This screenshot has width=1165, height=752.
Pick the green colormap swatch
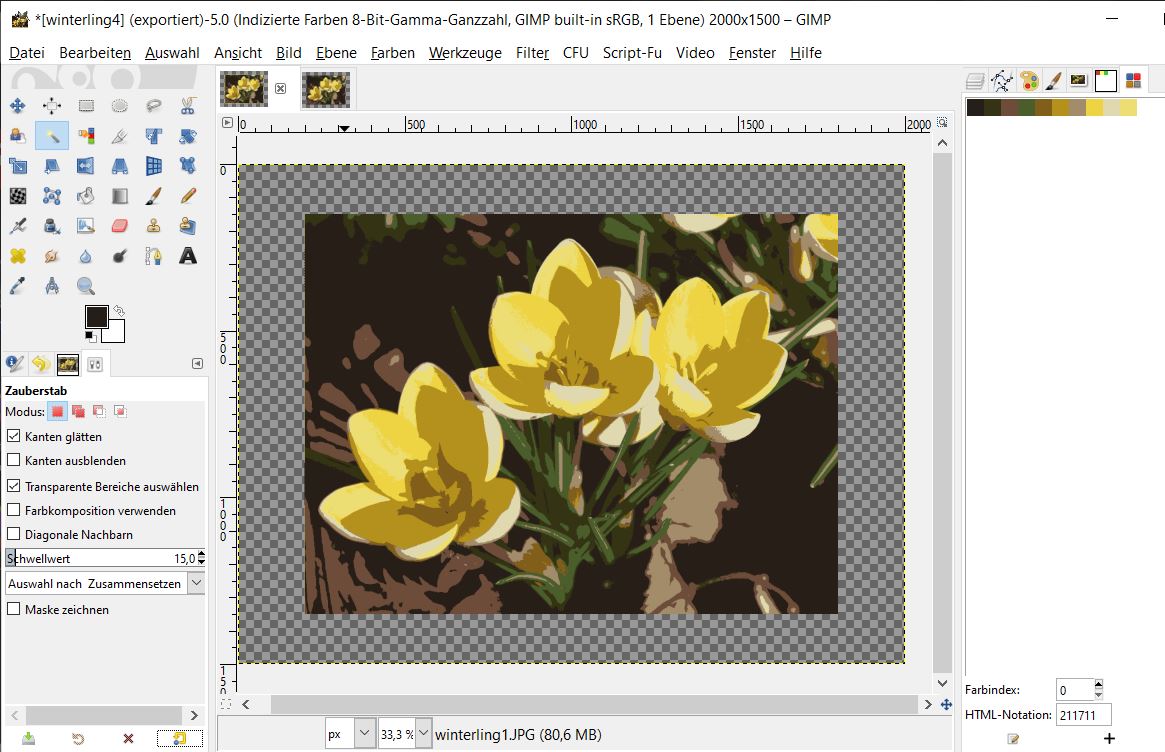(1026, 108)
